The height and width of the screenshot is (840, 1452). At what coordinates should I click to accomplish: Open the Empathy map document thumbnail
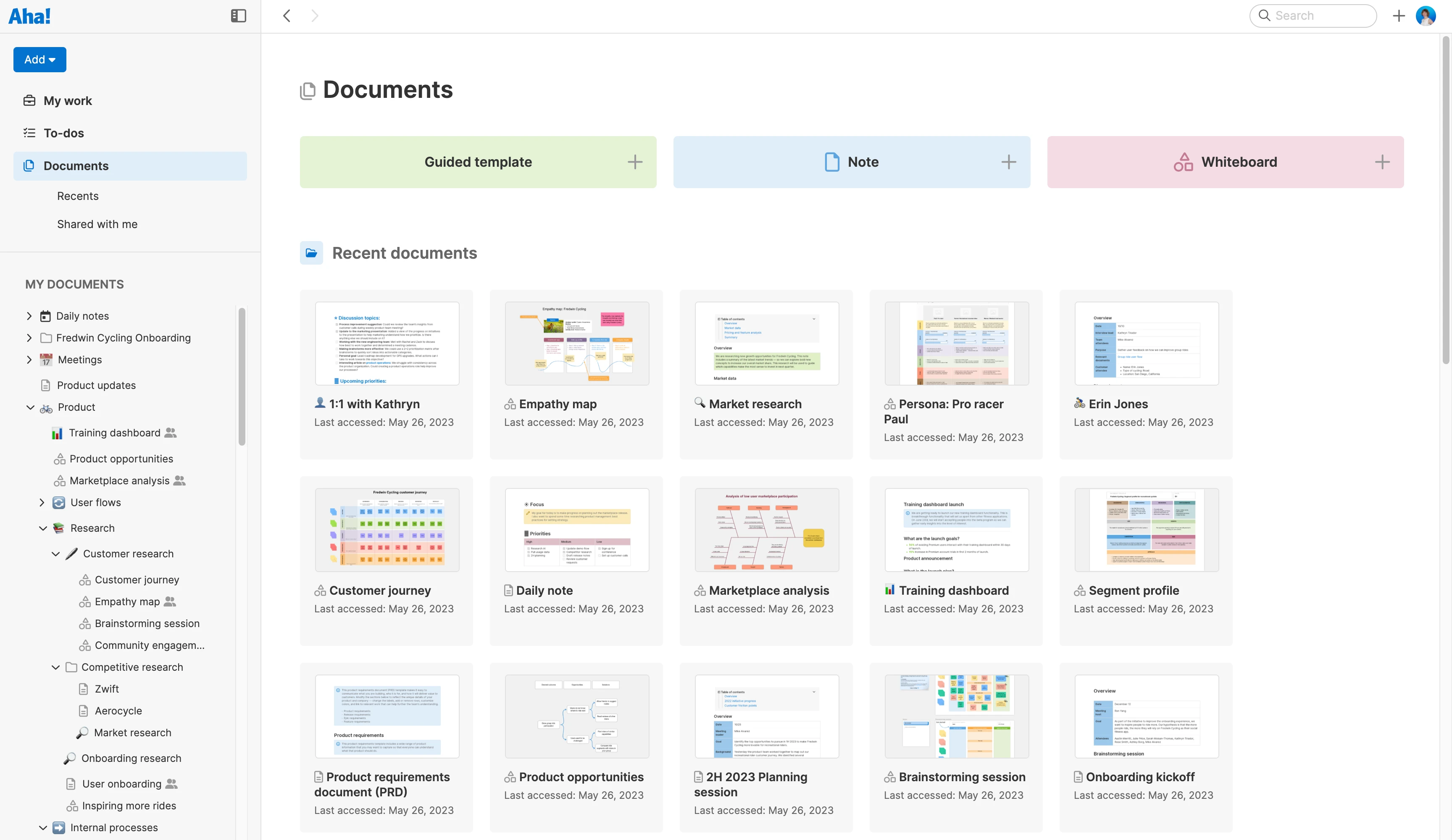click(577, 344)
